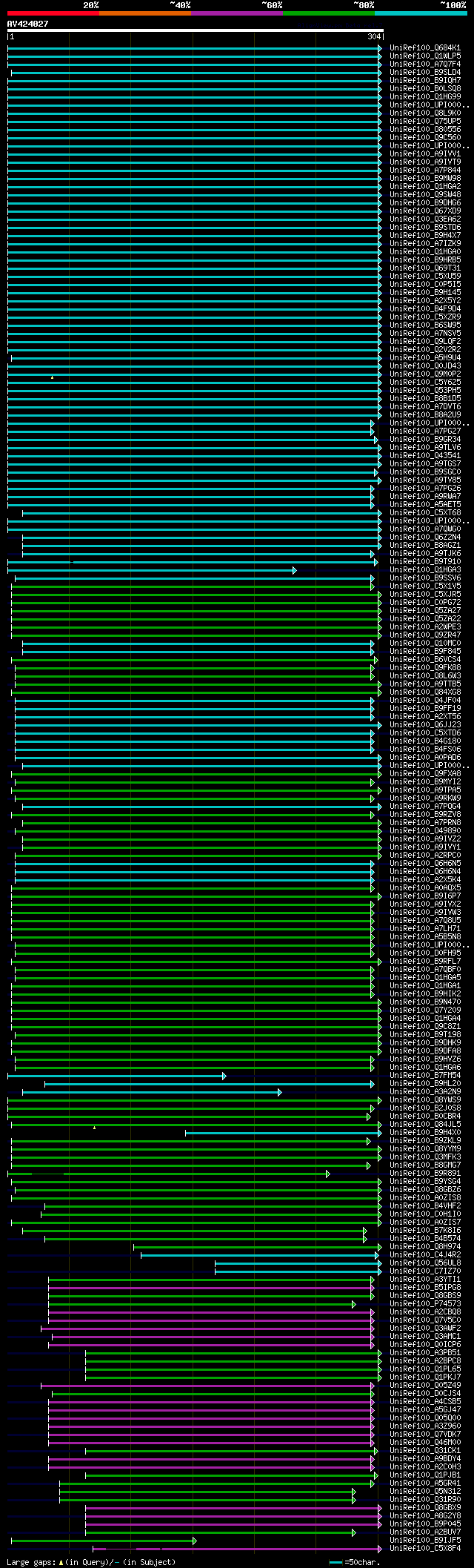Select UniRef100_D0FH95 label
The width and height of the screenshot is (474, 1568).
[x=425, y=953]
